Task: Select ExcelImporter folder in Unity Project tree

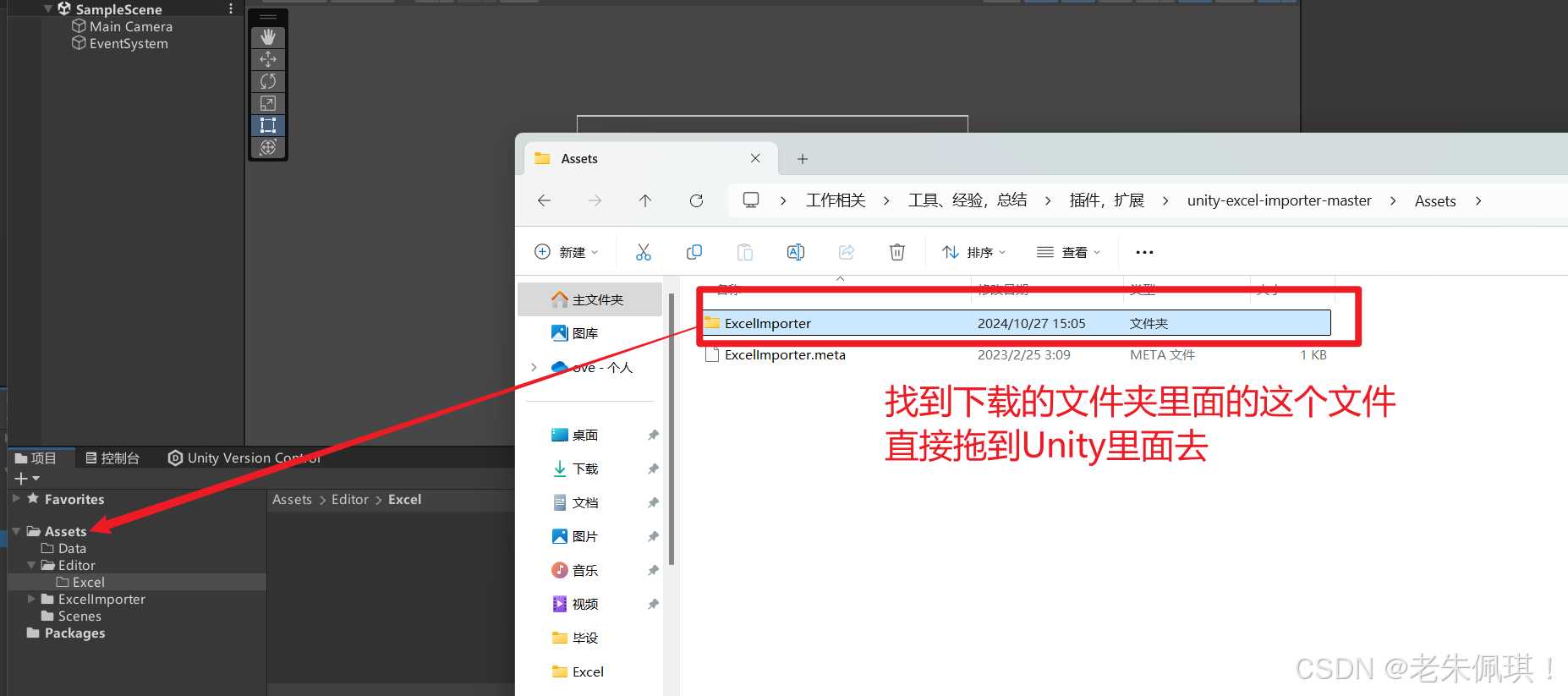Action: pyautogui.click(x=94, y=599)
